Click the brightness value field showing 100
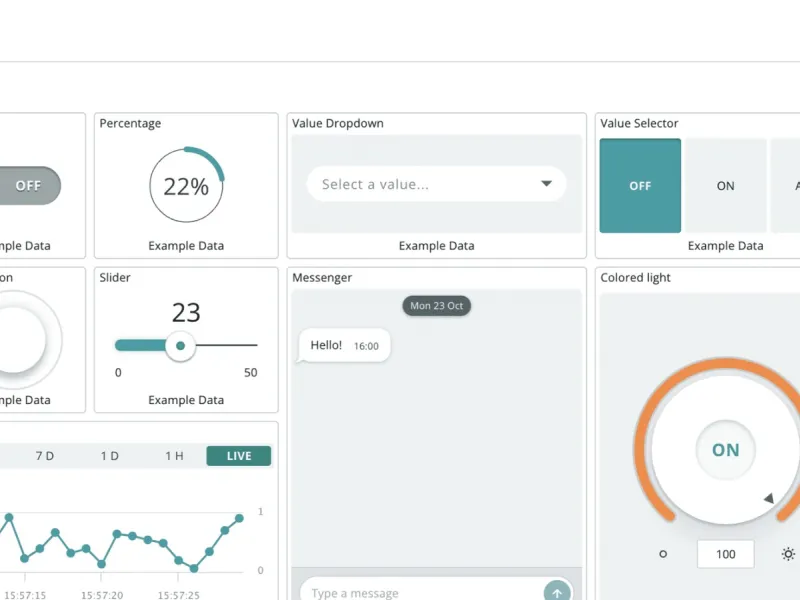The image size is (800, 600). pos(726,554)
